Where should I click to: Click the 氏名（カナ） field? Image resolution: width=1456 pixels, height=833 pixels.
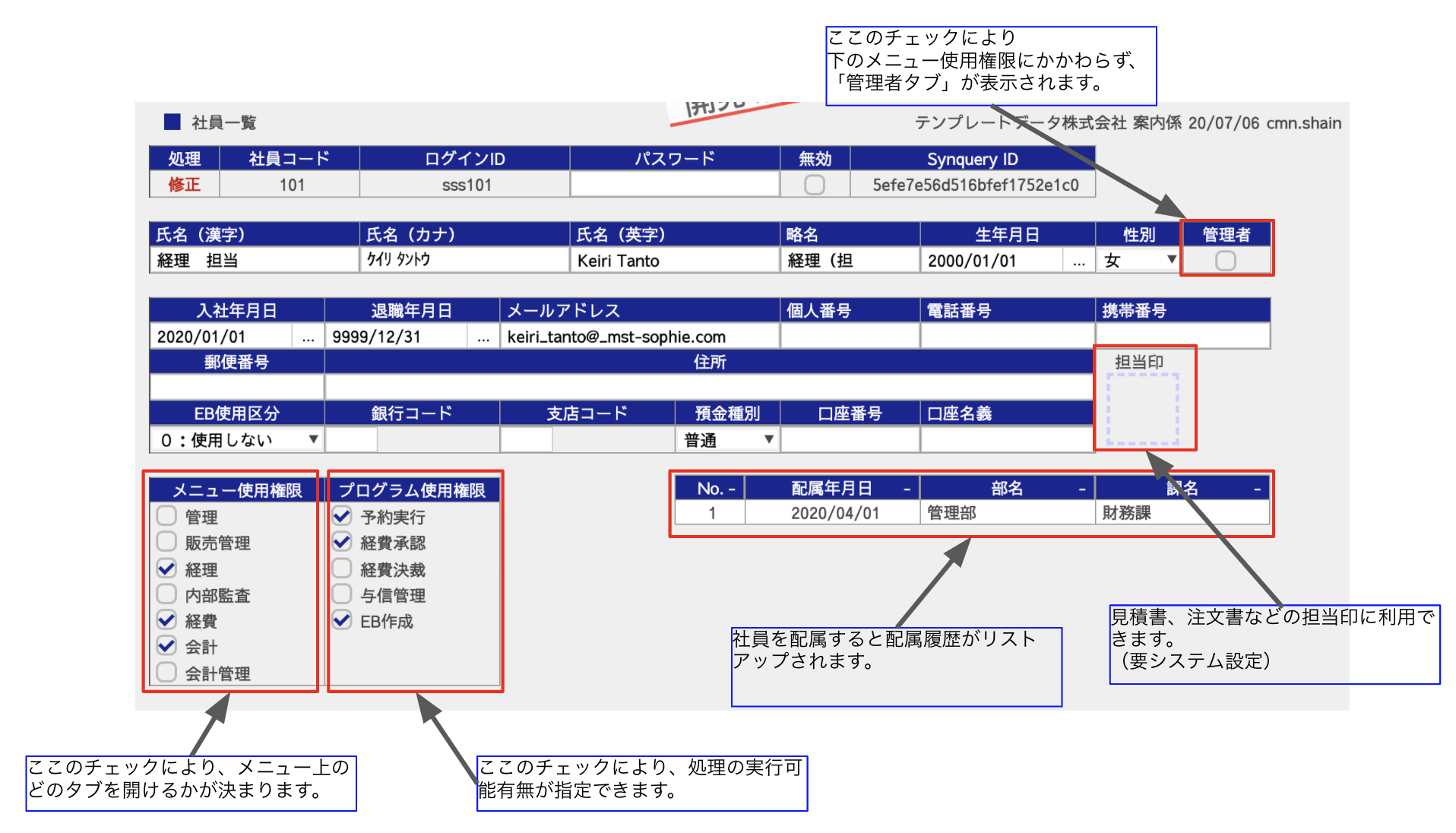[465, 261]
